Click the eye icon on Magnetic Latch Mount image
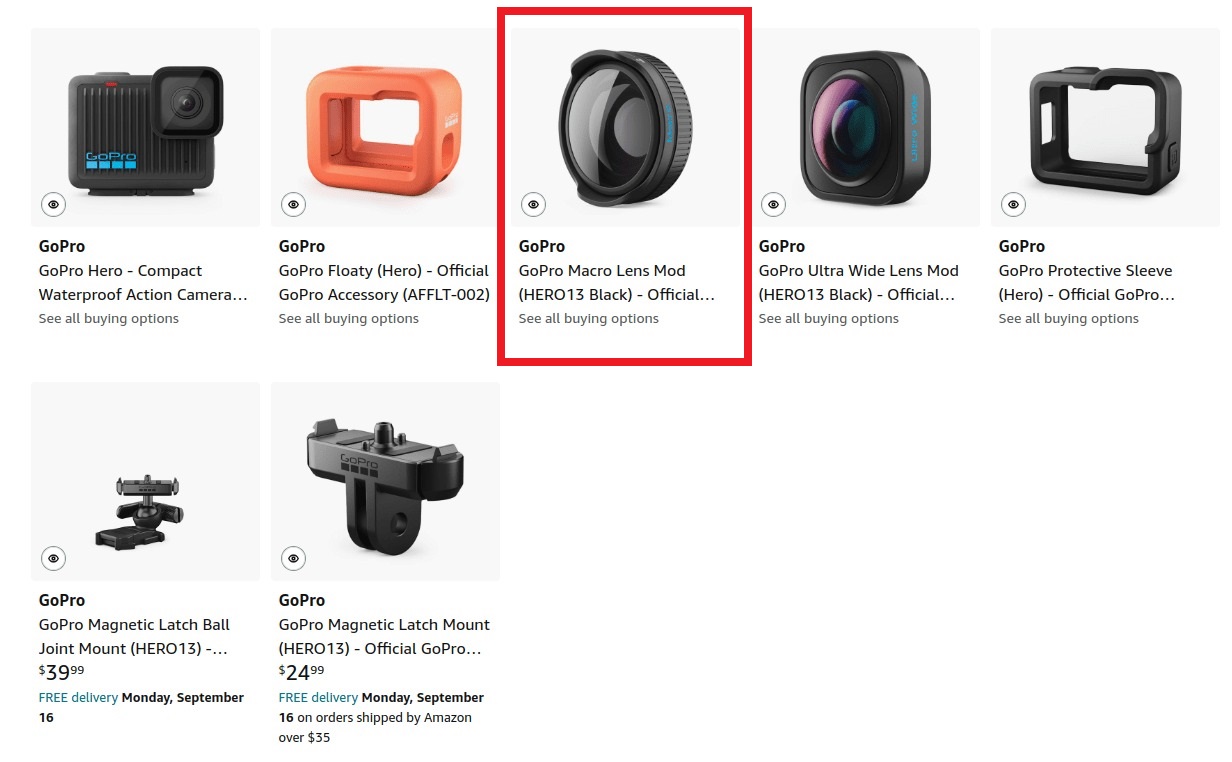This screenshot has width=1232, height=762. tap(293, 558)
